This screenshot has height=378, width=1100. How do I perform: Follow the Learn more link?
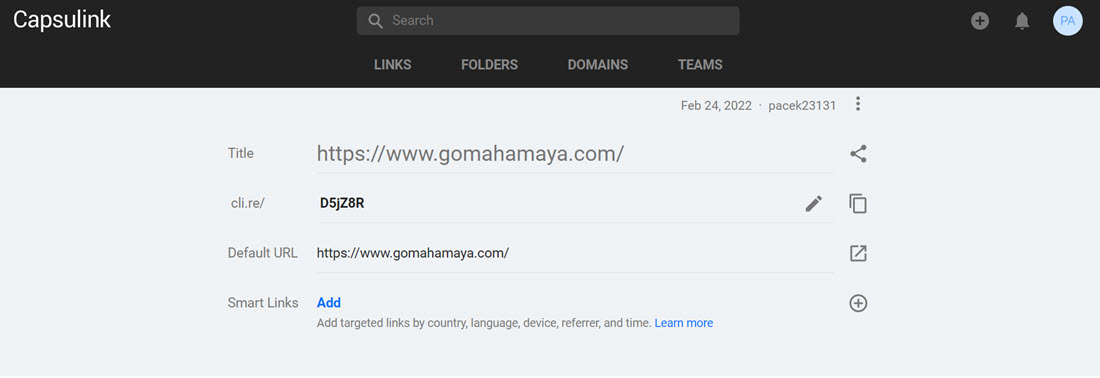coord(683,323)
